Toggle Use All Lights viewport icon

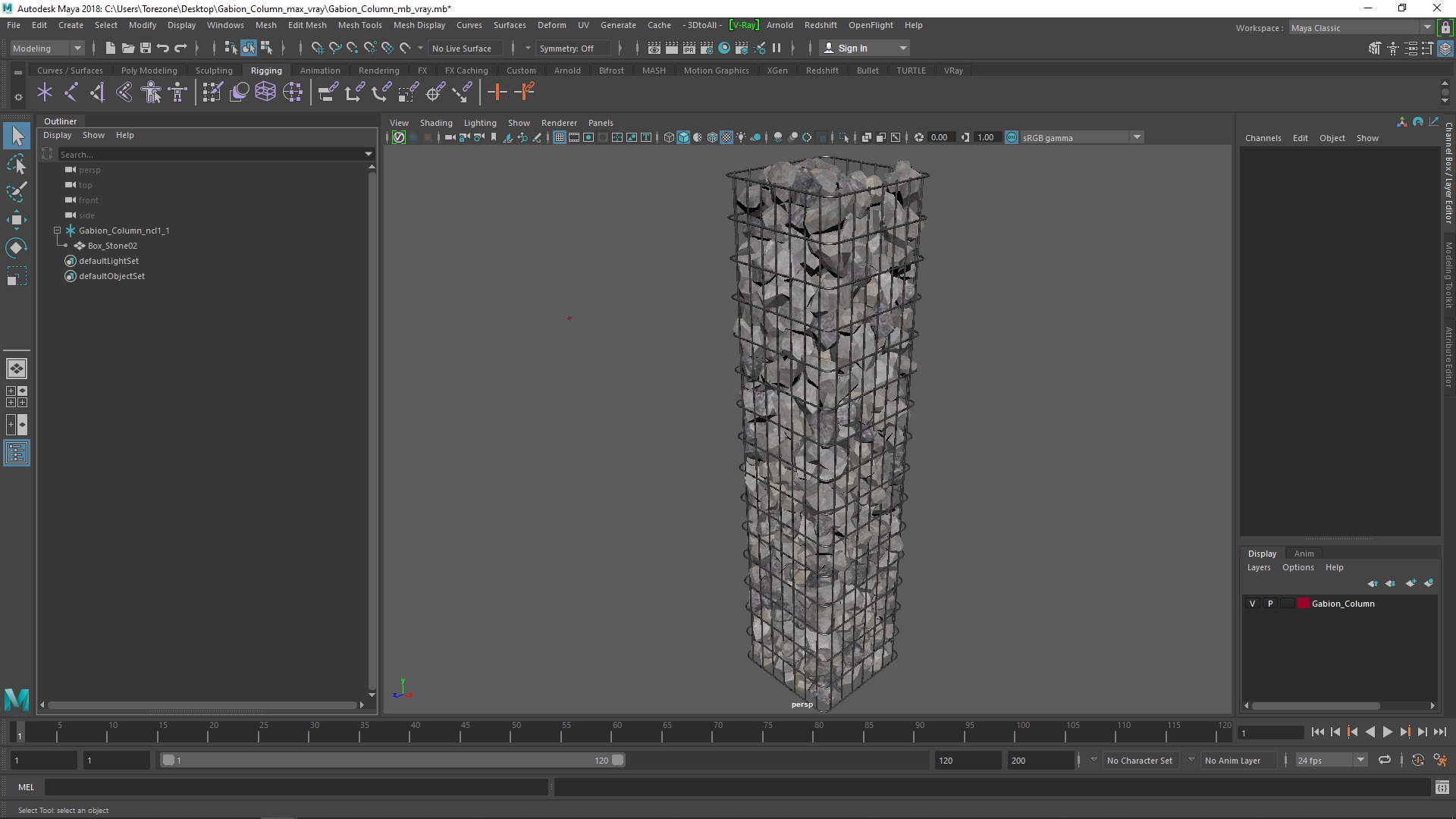click(x=741, y=137)
